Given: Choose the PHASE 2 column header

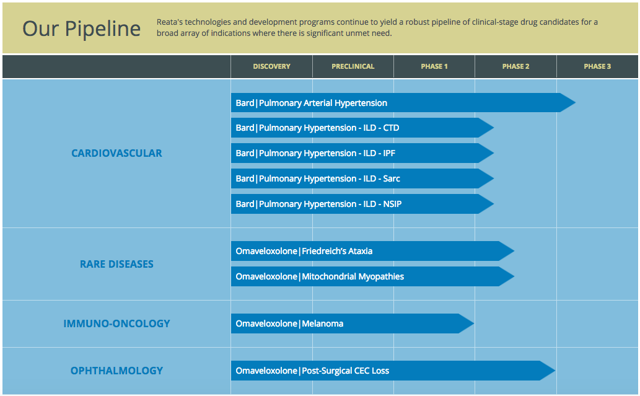Looking at the screenshot, I should (x=516, y=67).
